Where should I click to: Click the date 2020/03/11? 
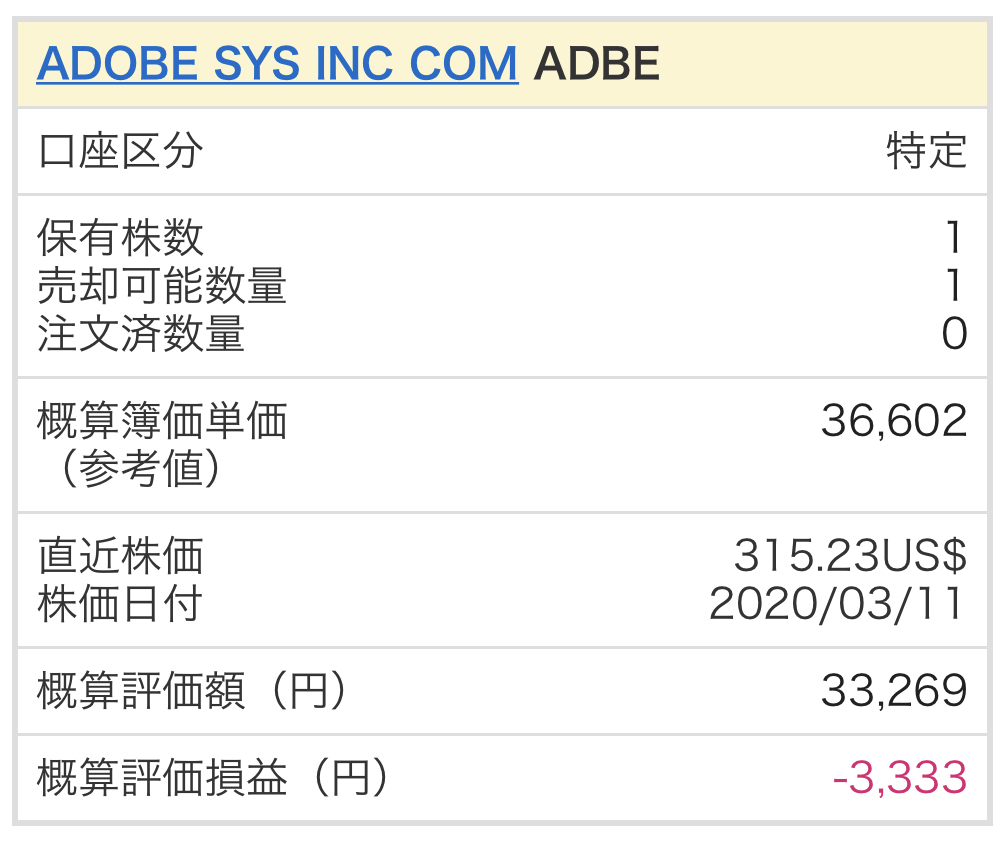[836, 604]
